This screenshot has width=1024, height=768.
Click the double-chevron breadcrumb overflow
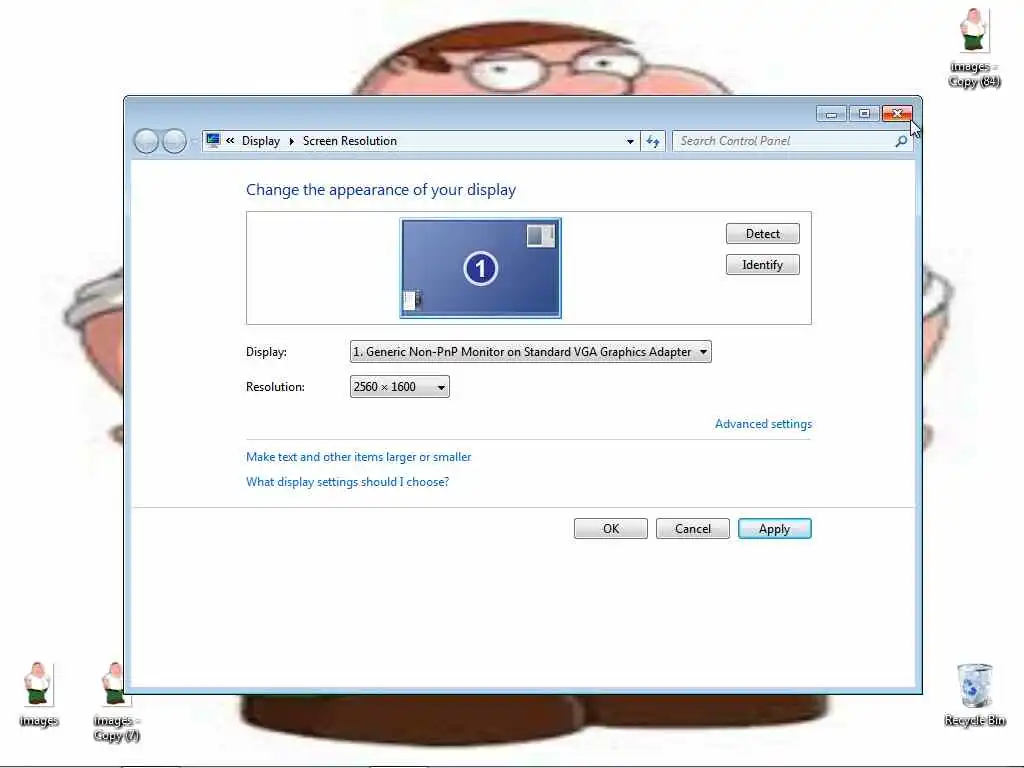230,140
